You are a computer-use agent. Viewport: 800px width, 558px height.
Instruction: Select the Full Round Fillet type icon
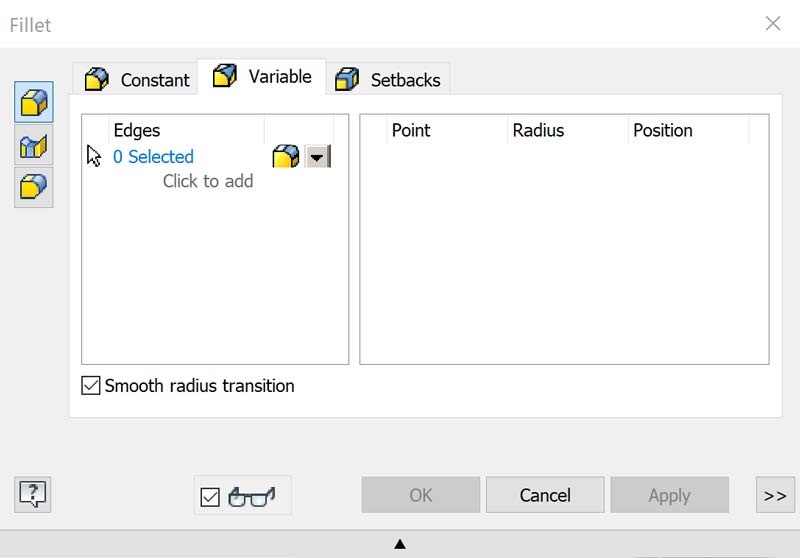pyautogui.click(x=34, y=187)
